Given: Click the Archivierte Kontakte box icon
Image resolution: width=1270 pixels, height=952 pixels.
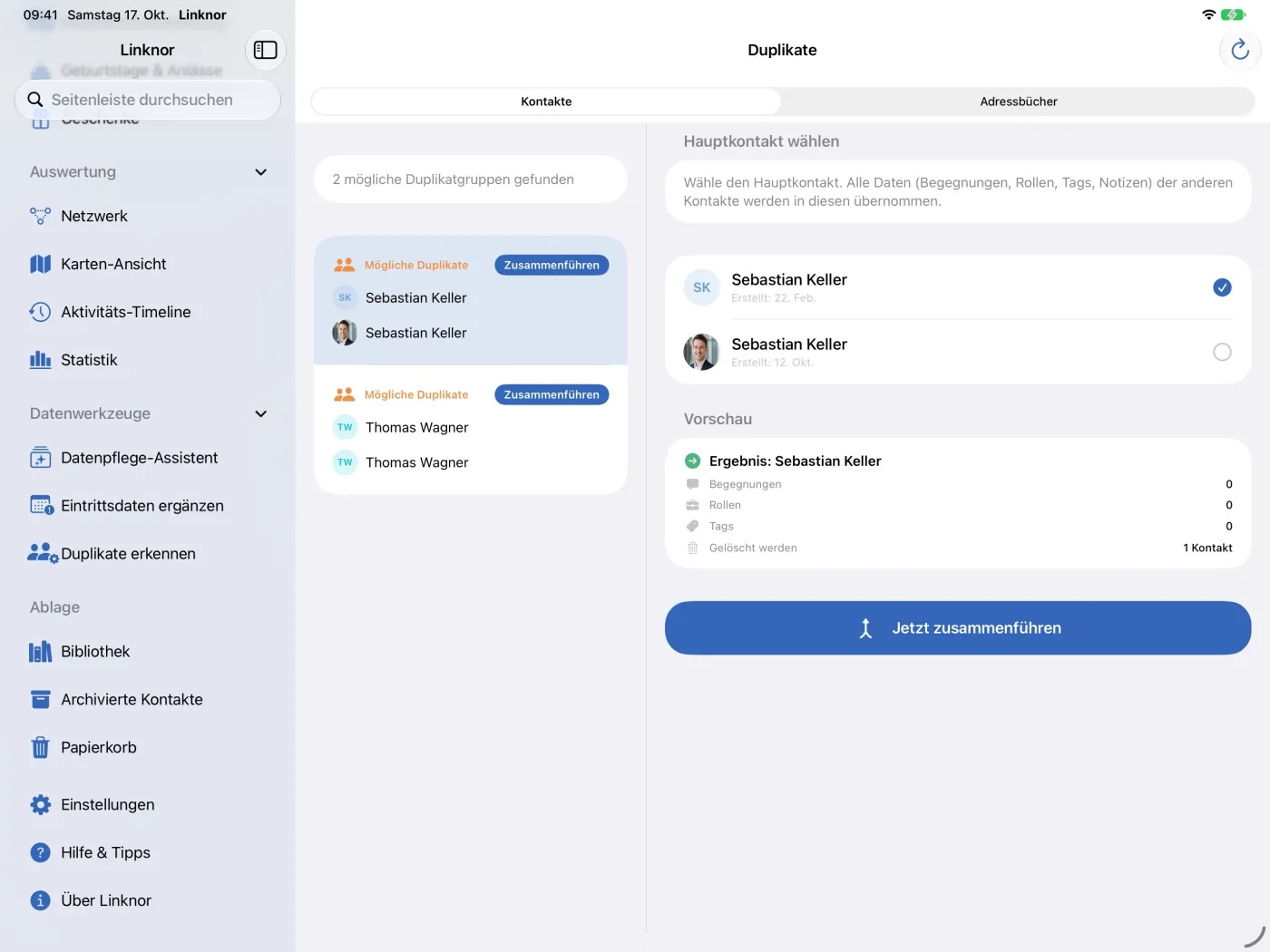Looking at the screenshot, I should (40, 699).
